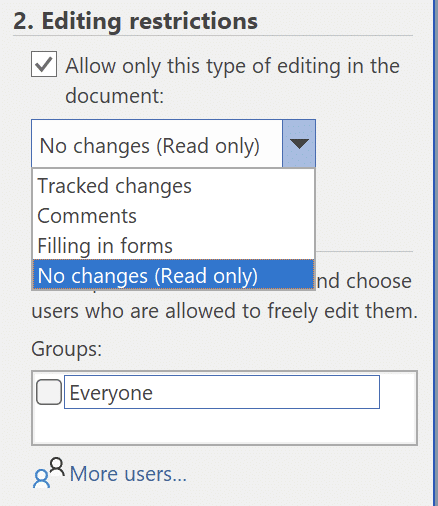
Task: Click empty space inside the Groups list box
Action: (x=224, y=427)
